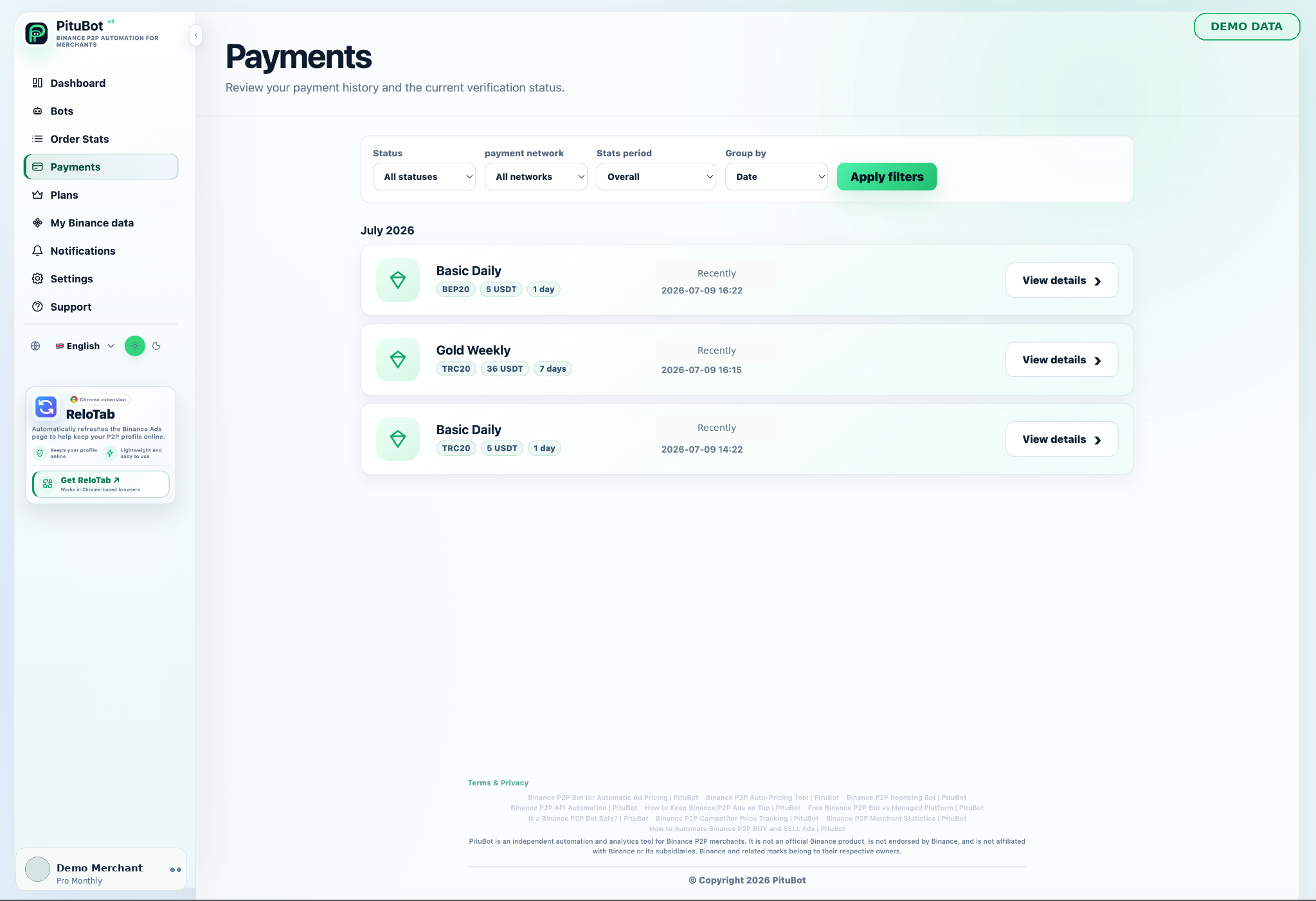Click the Order Stats list icon
The width and height of the screenshot is (1316, 901).
click(x=38, y=139)
